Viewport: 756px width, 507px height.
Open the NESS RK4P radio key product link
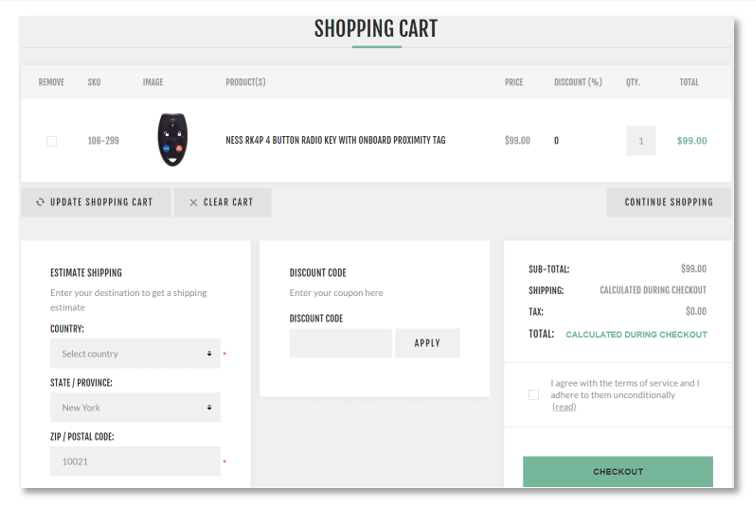[336, 140]
